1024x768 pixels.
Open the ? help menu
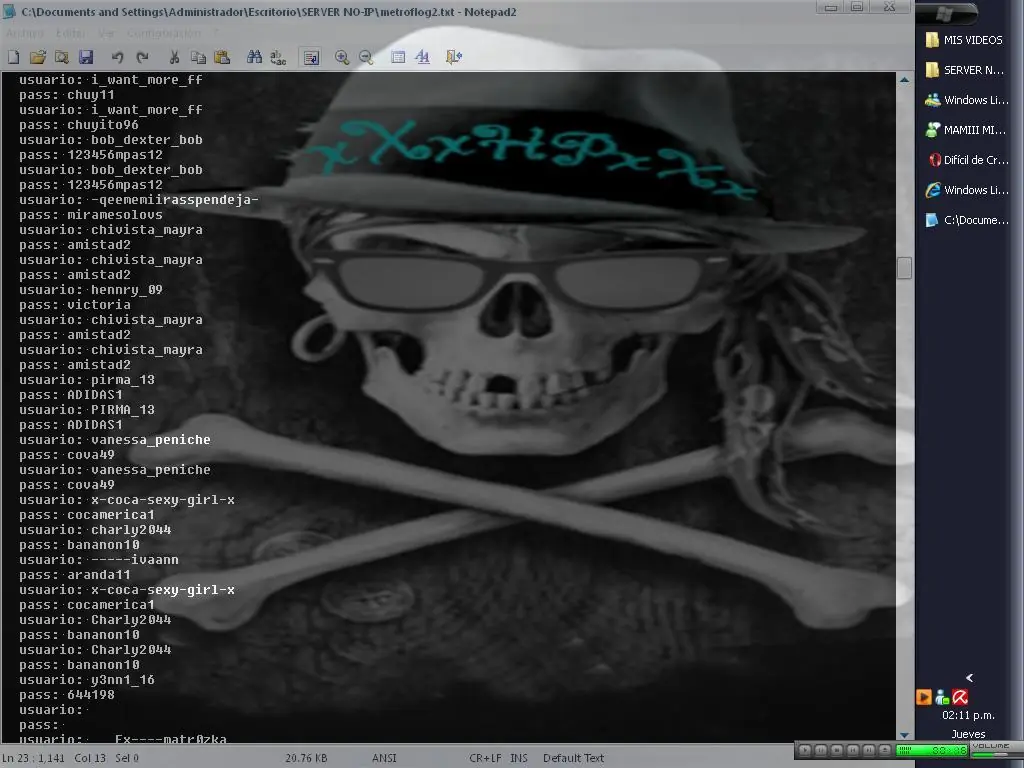[x=216, y=33]
